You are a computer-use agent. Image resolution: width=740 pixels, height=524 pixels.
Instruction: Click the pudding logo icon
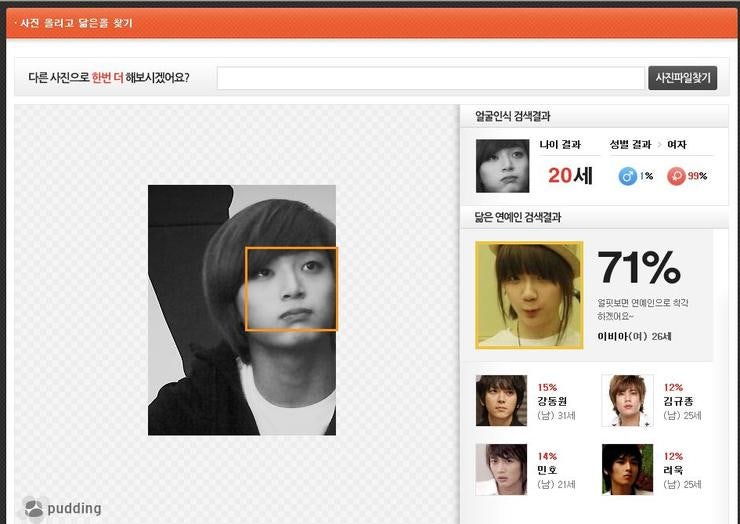(34, 508)
